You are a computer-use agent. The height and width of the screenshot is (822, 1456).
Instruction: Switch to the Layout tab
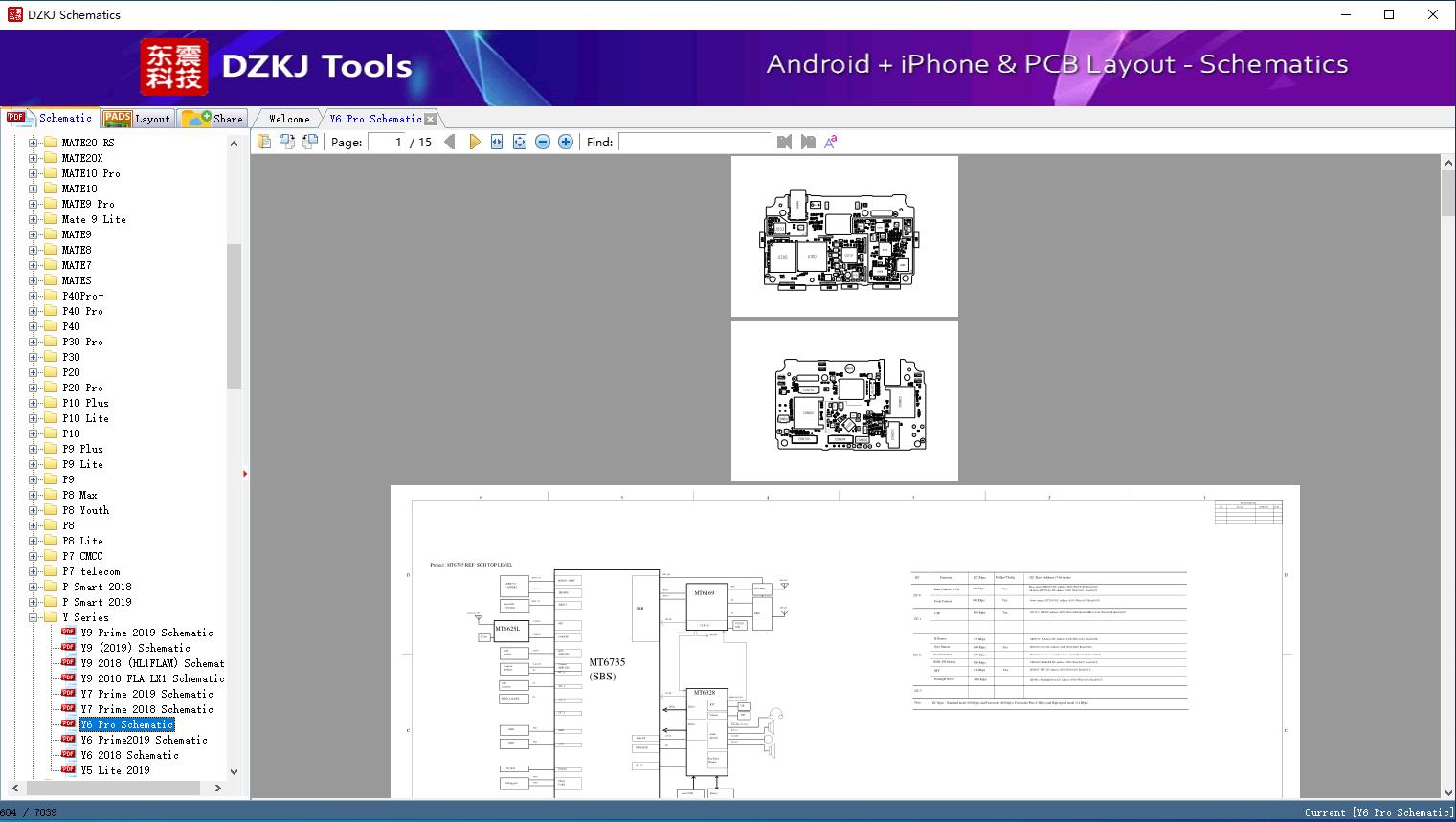pos(138,119)
